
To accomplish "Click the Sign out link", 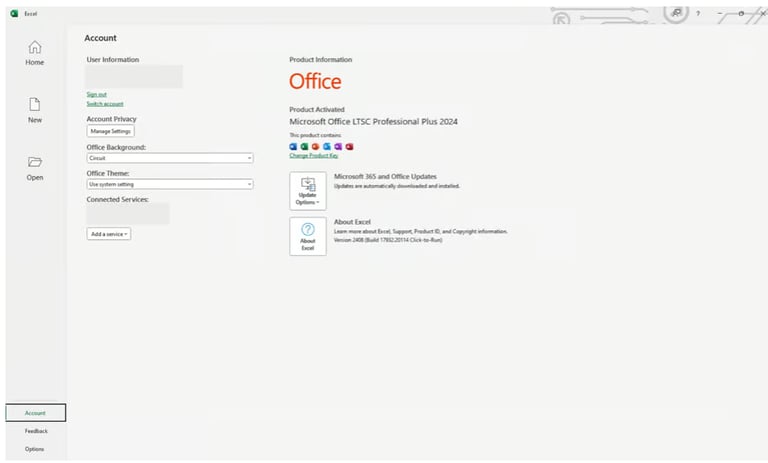I will click(96, 94).
